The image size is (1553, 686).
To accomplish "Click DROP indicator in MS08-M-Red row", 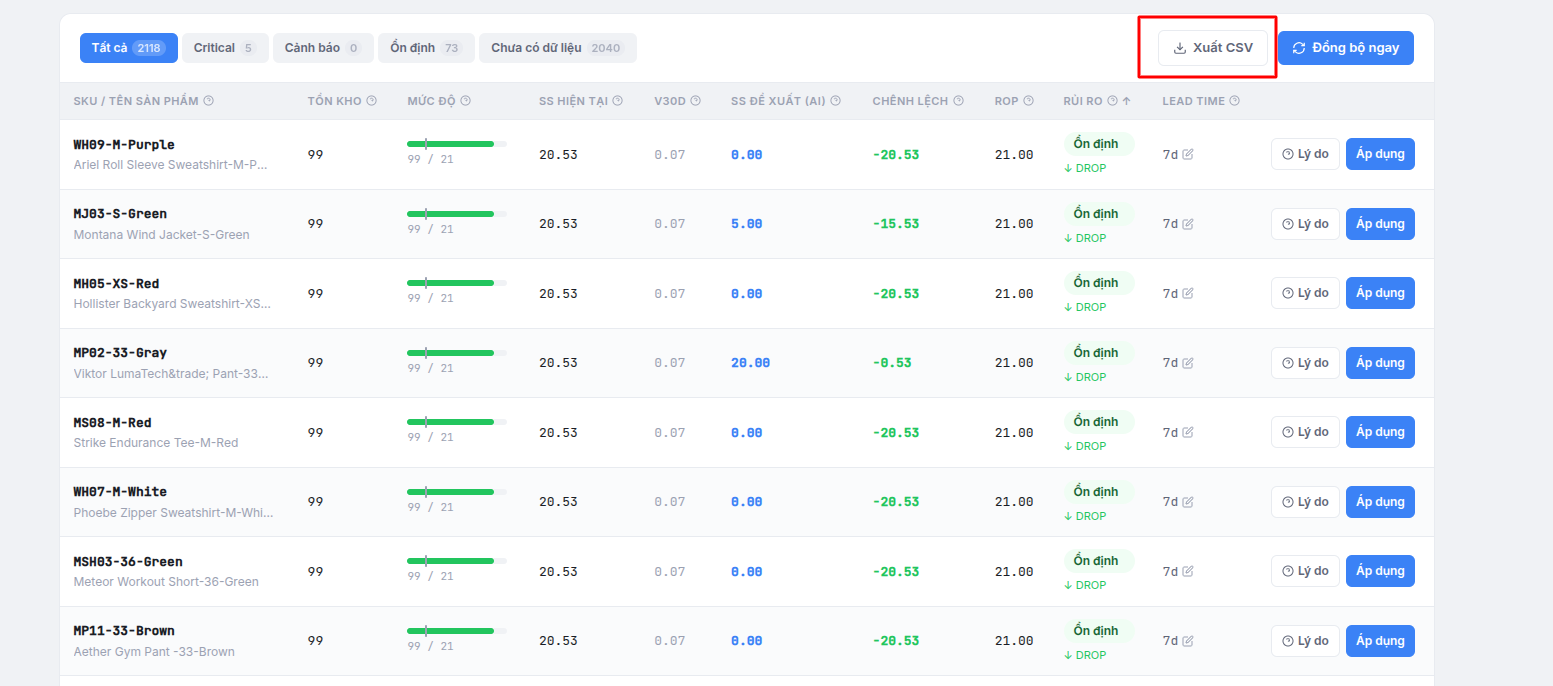I will tap(1085, 446).
